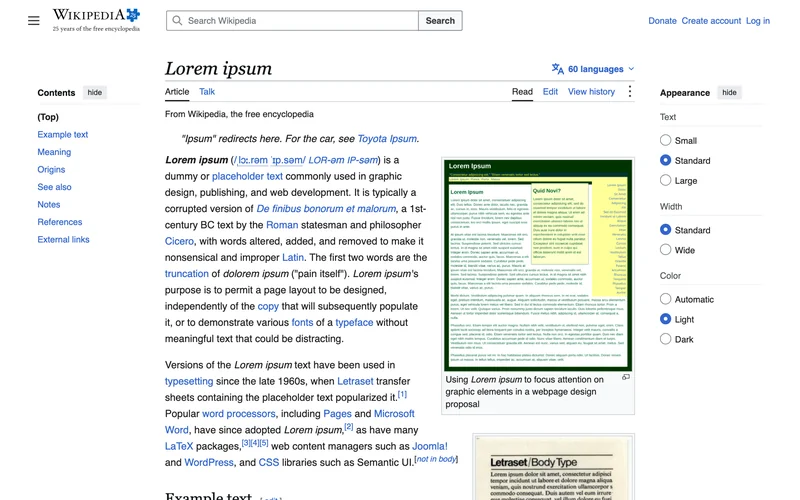Click Create account link
The width and height of the screenshot is (800, 500).
tap(711, 21)
